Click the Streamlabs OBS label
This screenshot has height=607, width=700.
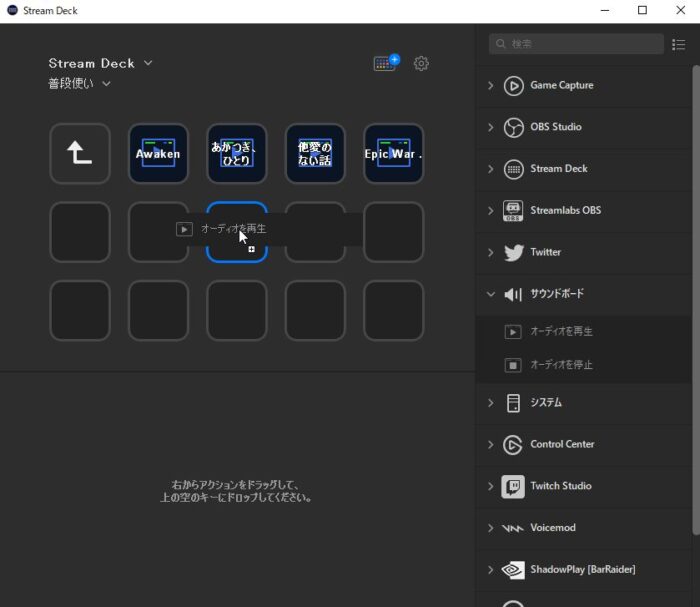click(566, 210)
